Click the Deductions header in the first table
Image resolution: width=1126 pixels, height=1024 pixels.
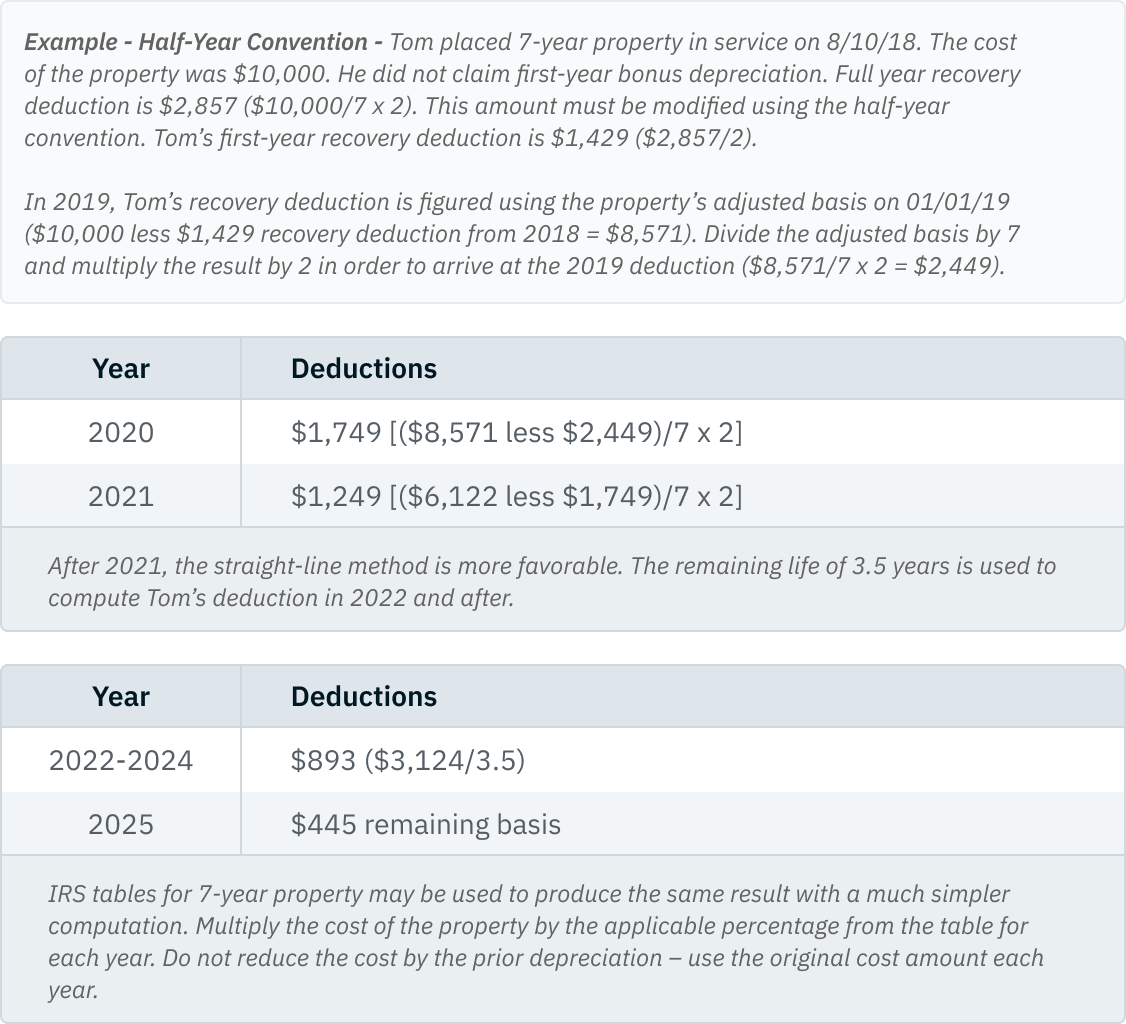point(364,369)
